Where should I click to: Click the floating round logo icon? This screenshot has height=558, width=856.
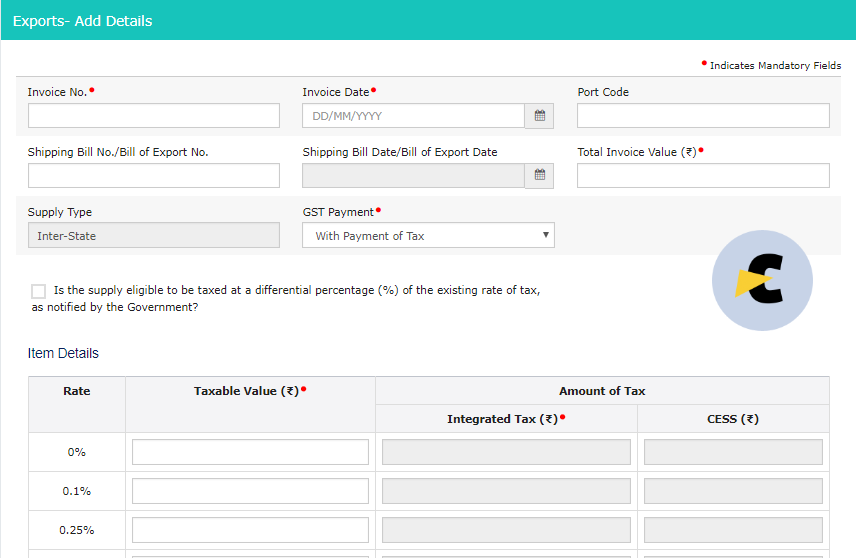[x=762, y=280]
